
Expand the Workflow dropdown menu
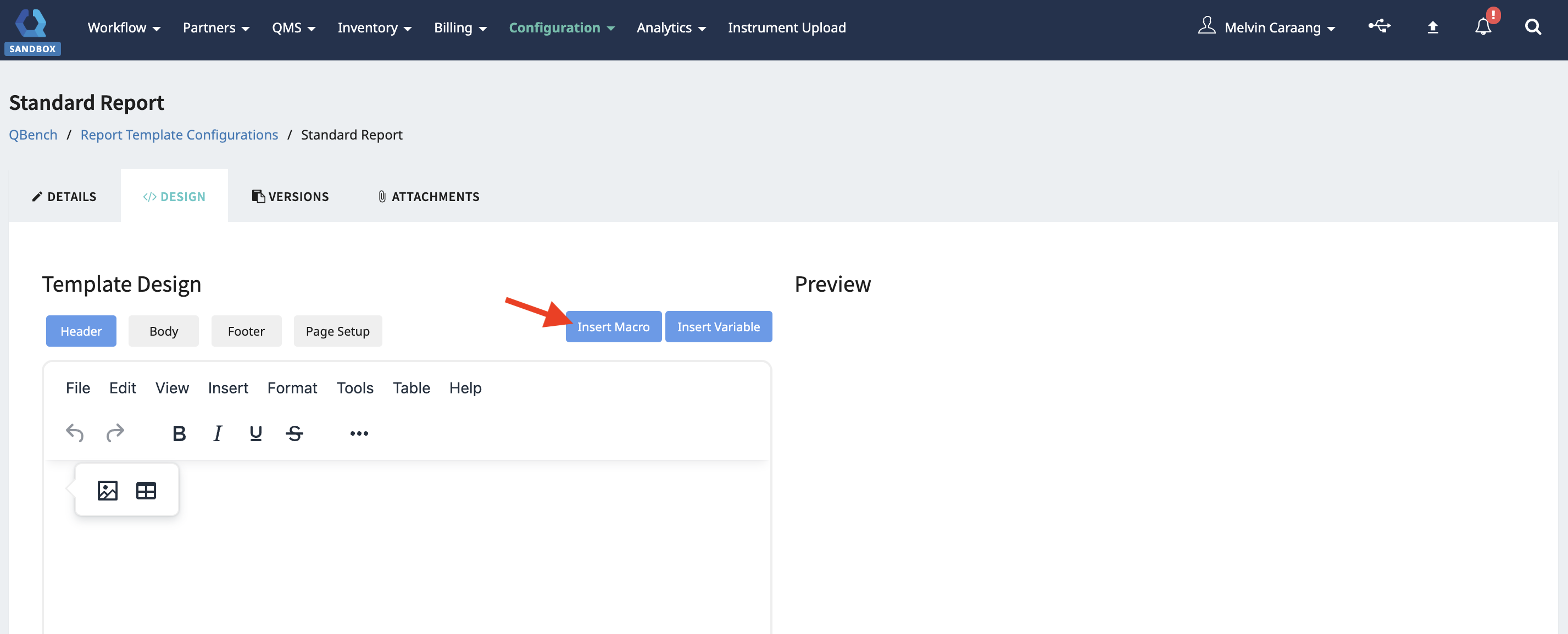124,28
